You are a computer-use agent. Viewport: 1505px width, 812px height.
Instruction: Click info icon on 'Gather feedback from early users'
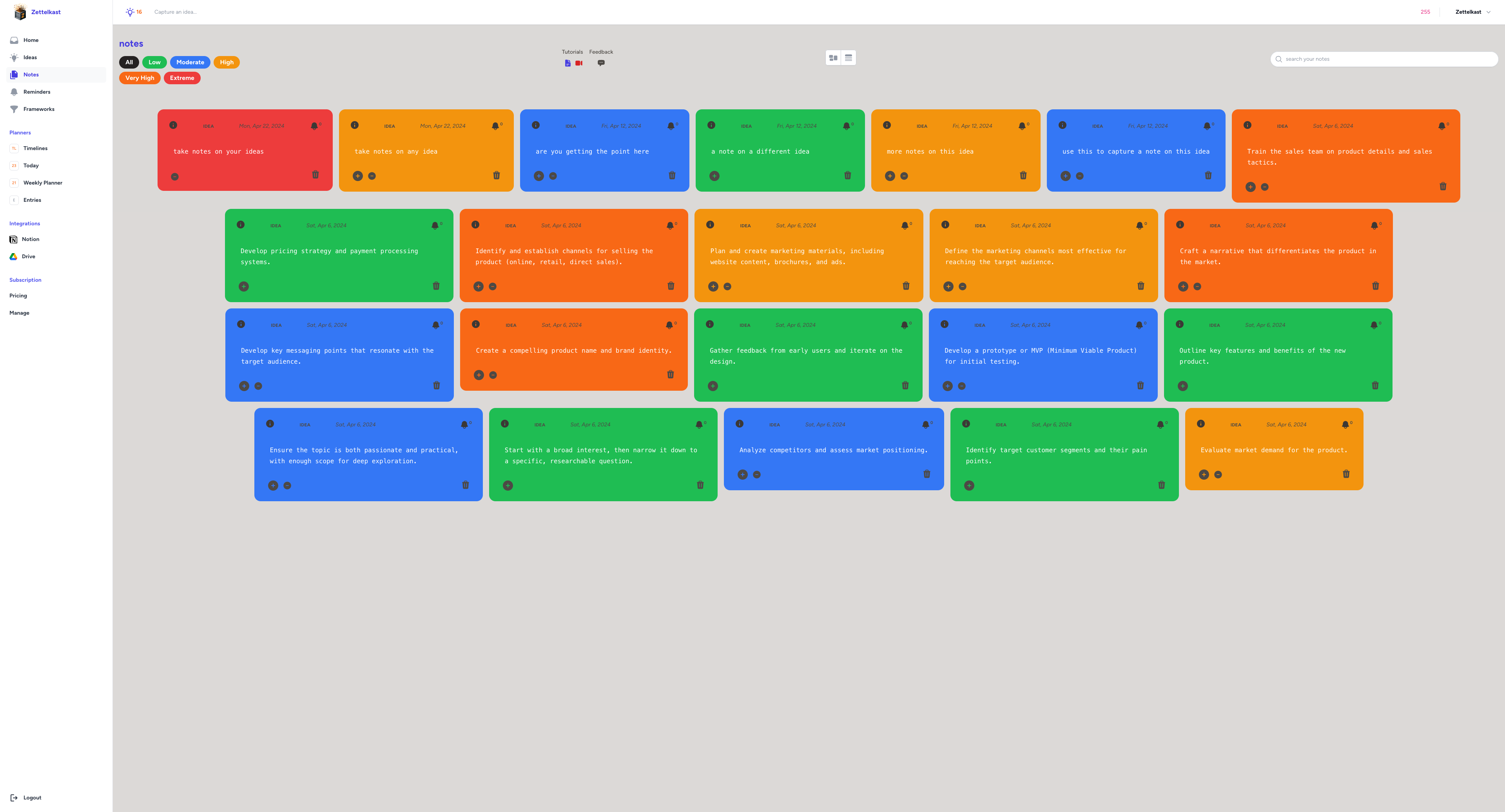[x=710, y=324]
